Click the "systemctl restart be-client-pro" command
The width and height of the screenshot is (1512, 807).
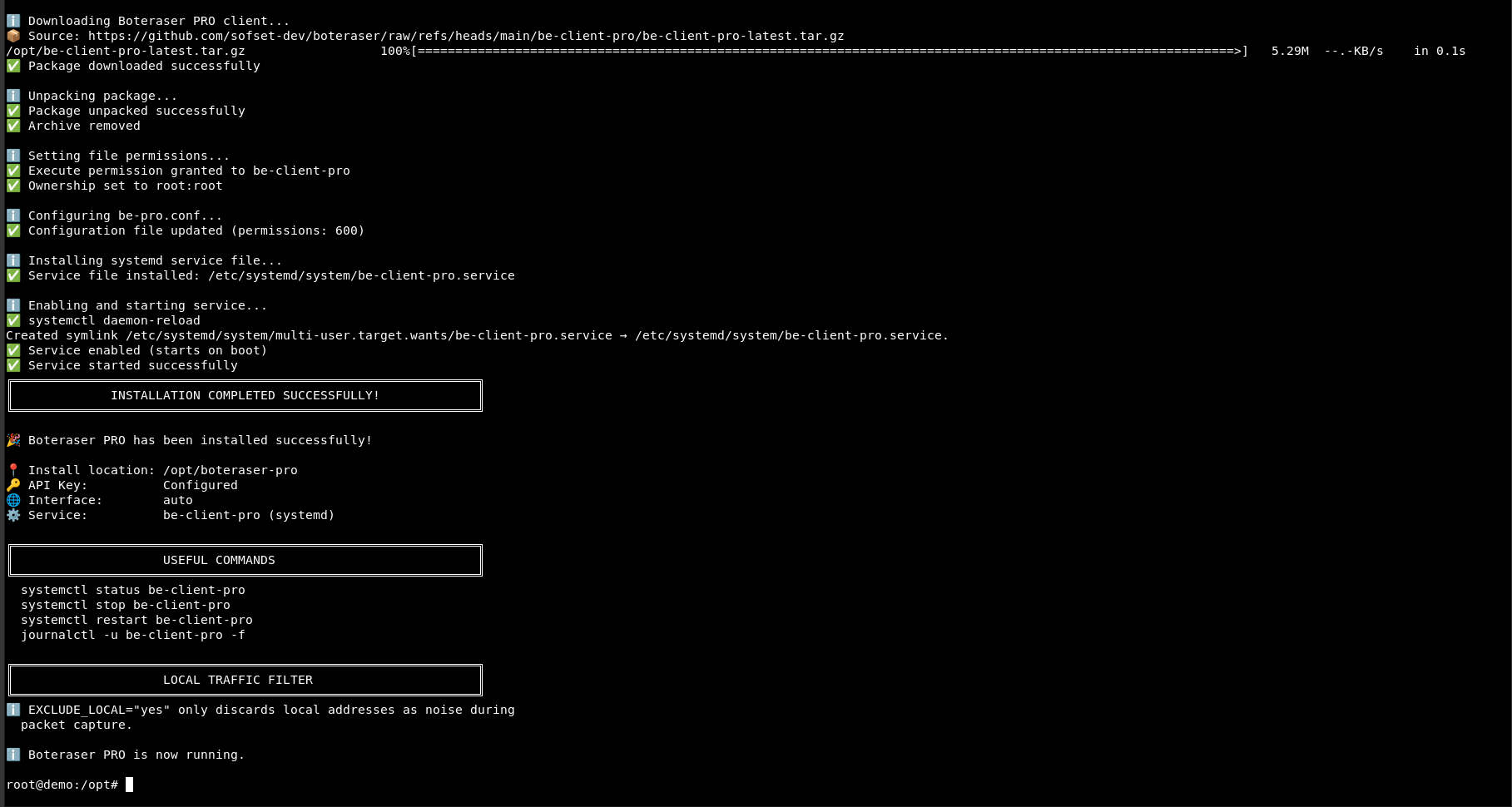pos(136,620)
